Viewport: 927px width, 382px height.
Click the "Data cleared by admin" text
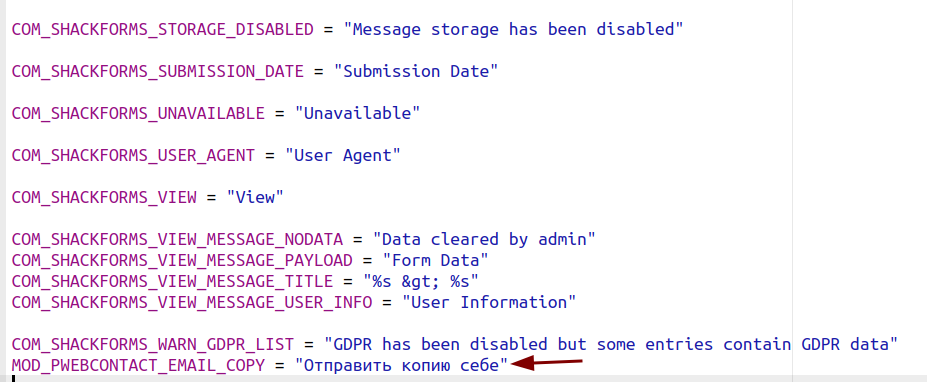[x=484, y=240]
